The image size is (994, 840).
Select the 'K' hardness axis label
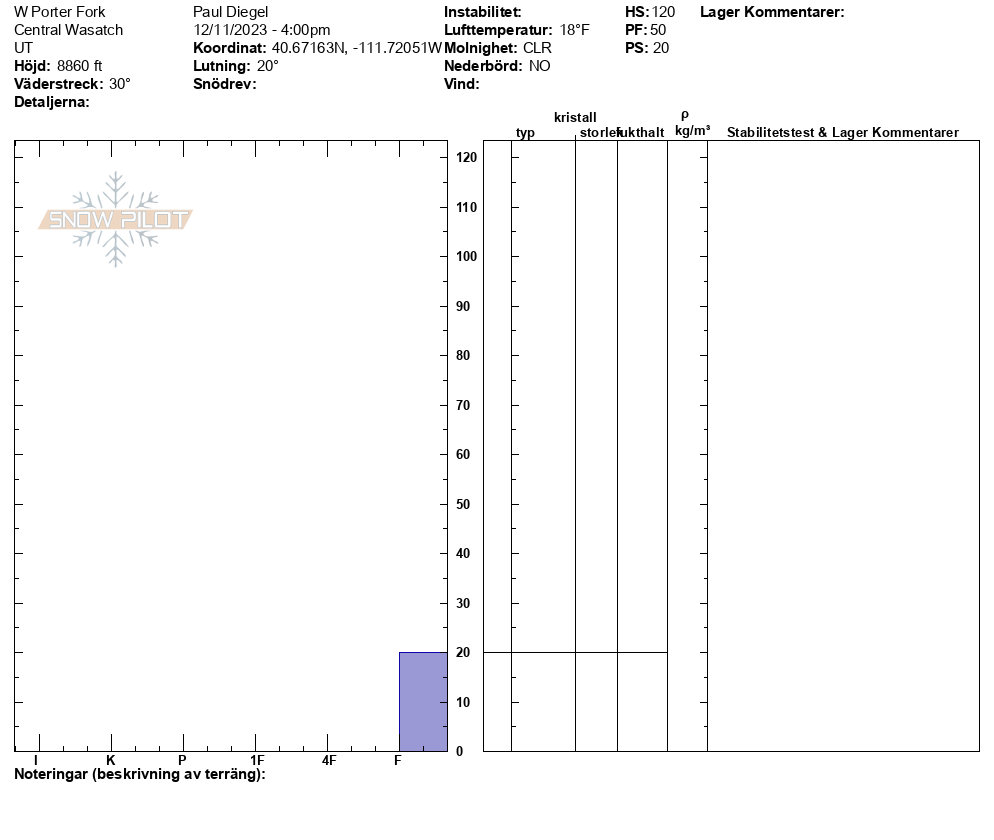111,761
